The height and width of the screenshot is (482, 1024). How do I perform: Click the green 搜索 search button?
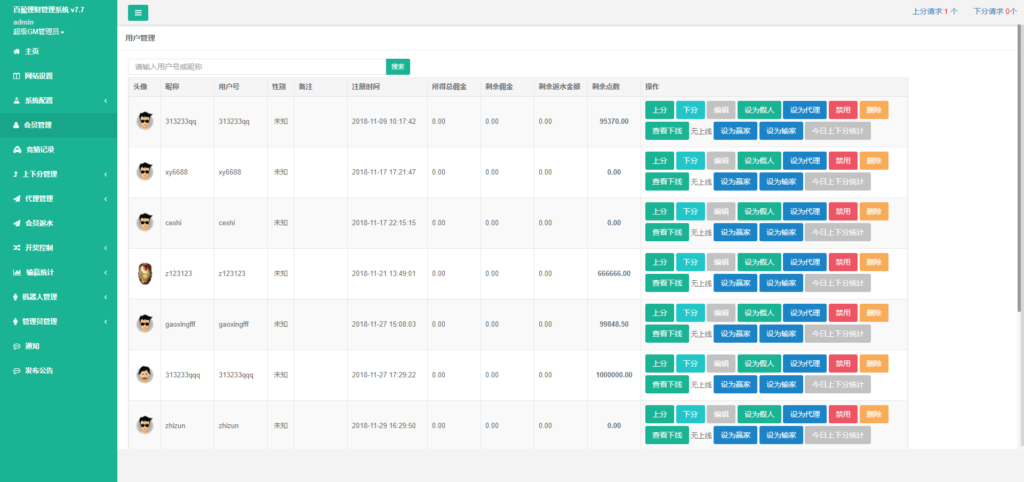pyautogui.click(x=398, y=67)
